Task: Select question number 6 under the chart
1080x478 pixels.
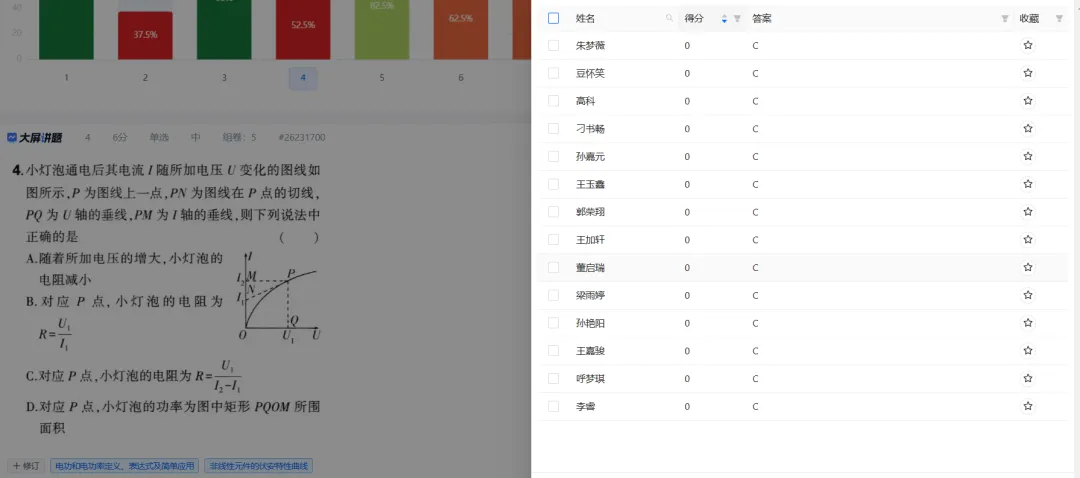Action: point(461,78)
